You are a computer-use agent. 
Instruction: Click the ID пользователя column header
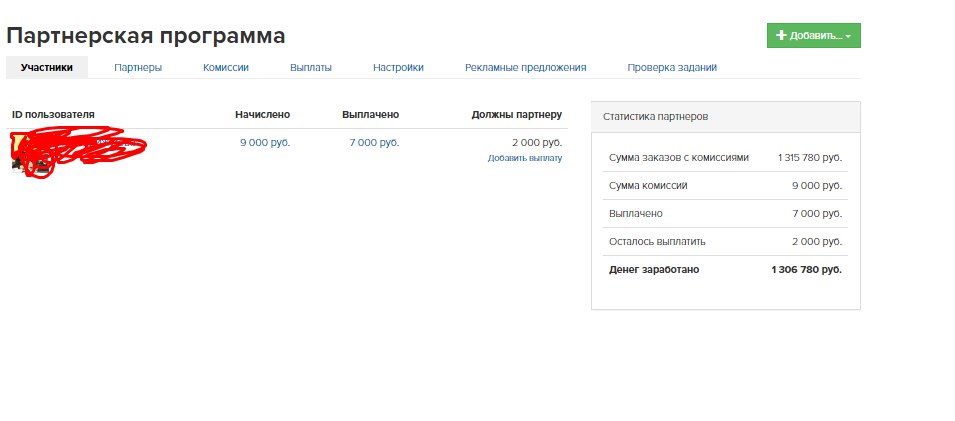coord(53,115)
